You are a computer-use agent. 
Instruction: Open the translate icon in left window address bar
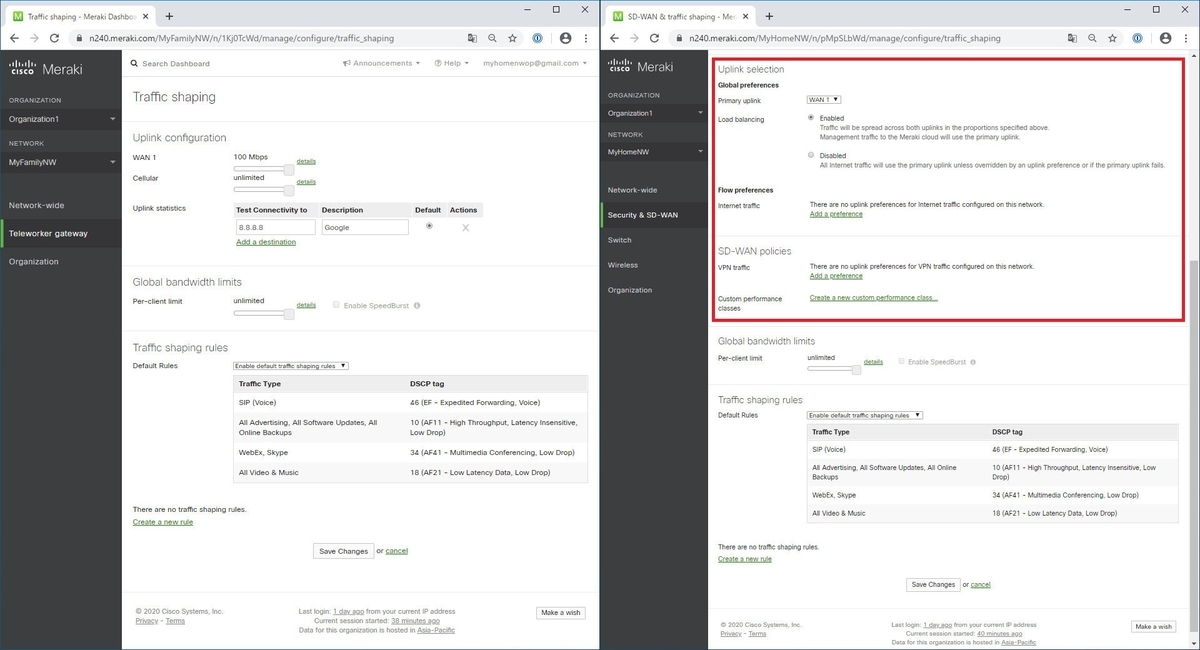(473, 38)
